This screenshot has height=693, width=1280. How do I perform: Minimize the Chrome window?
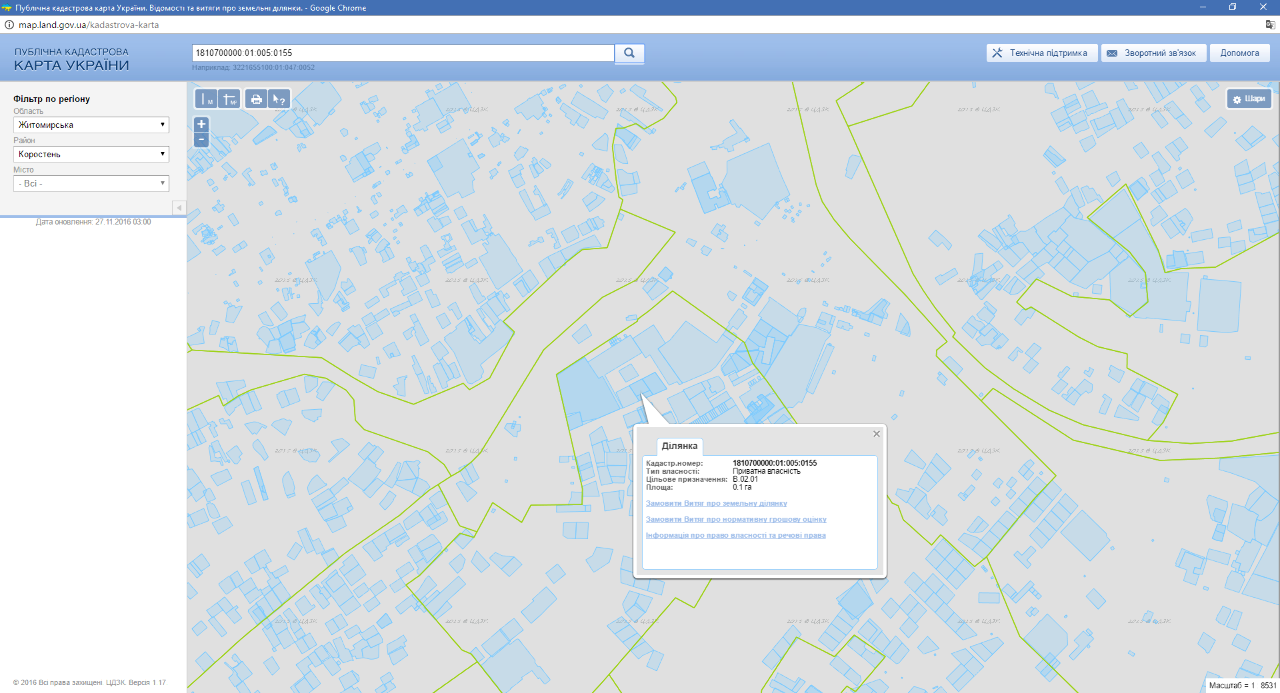1204,7
